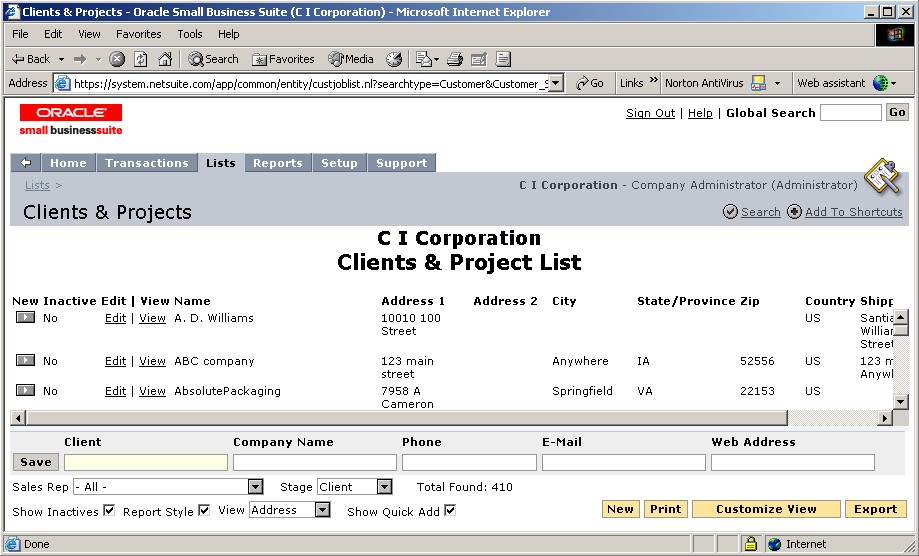Click the security lock icon in status bar

(x=751, y=544)
